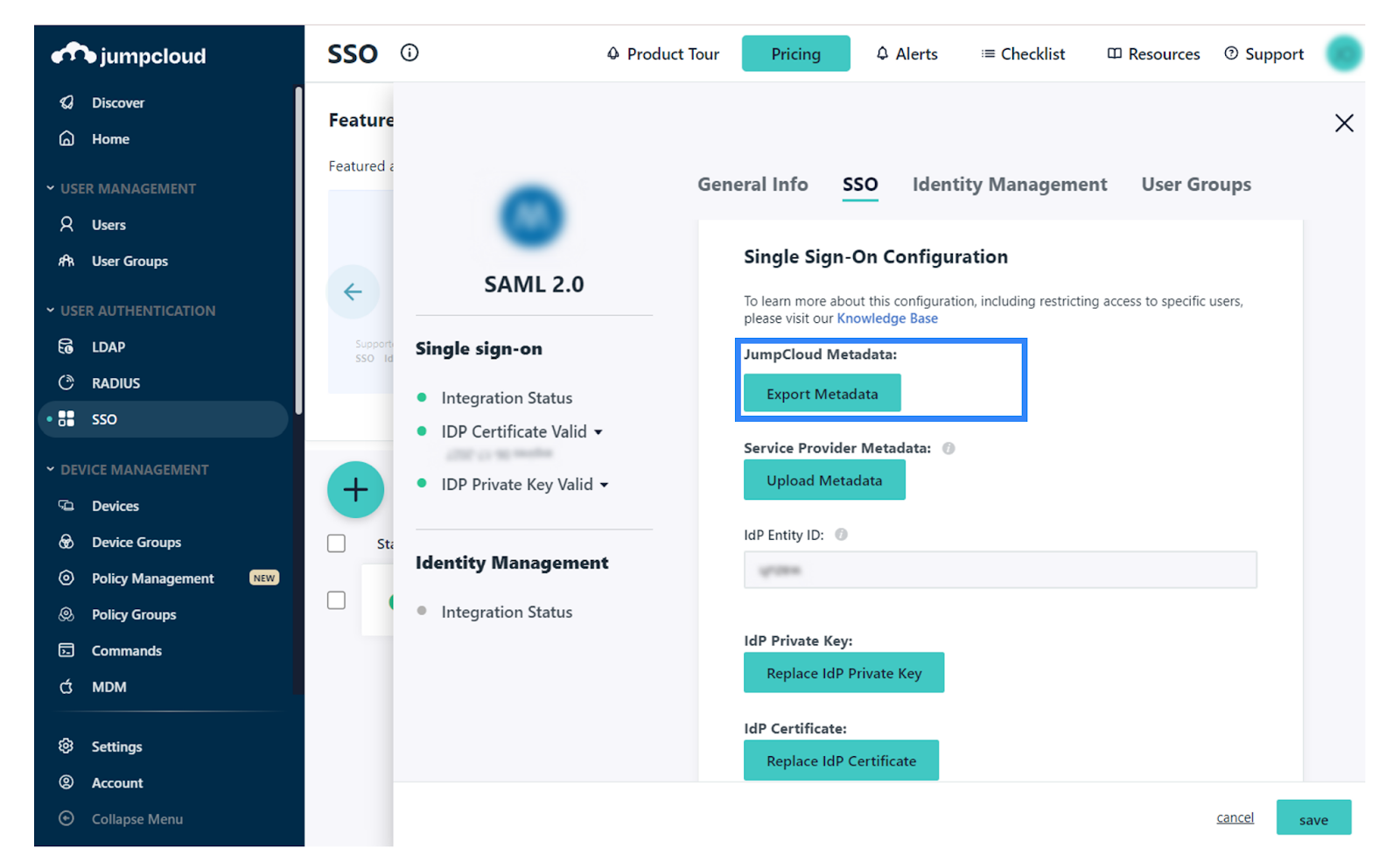
Task: Click the Pricing button
Action: 795,53
